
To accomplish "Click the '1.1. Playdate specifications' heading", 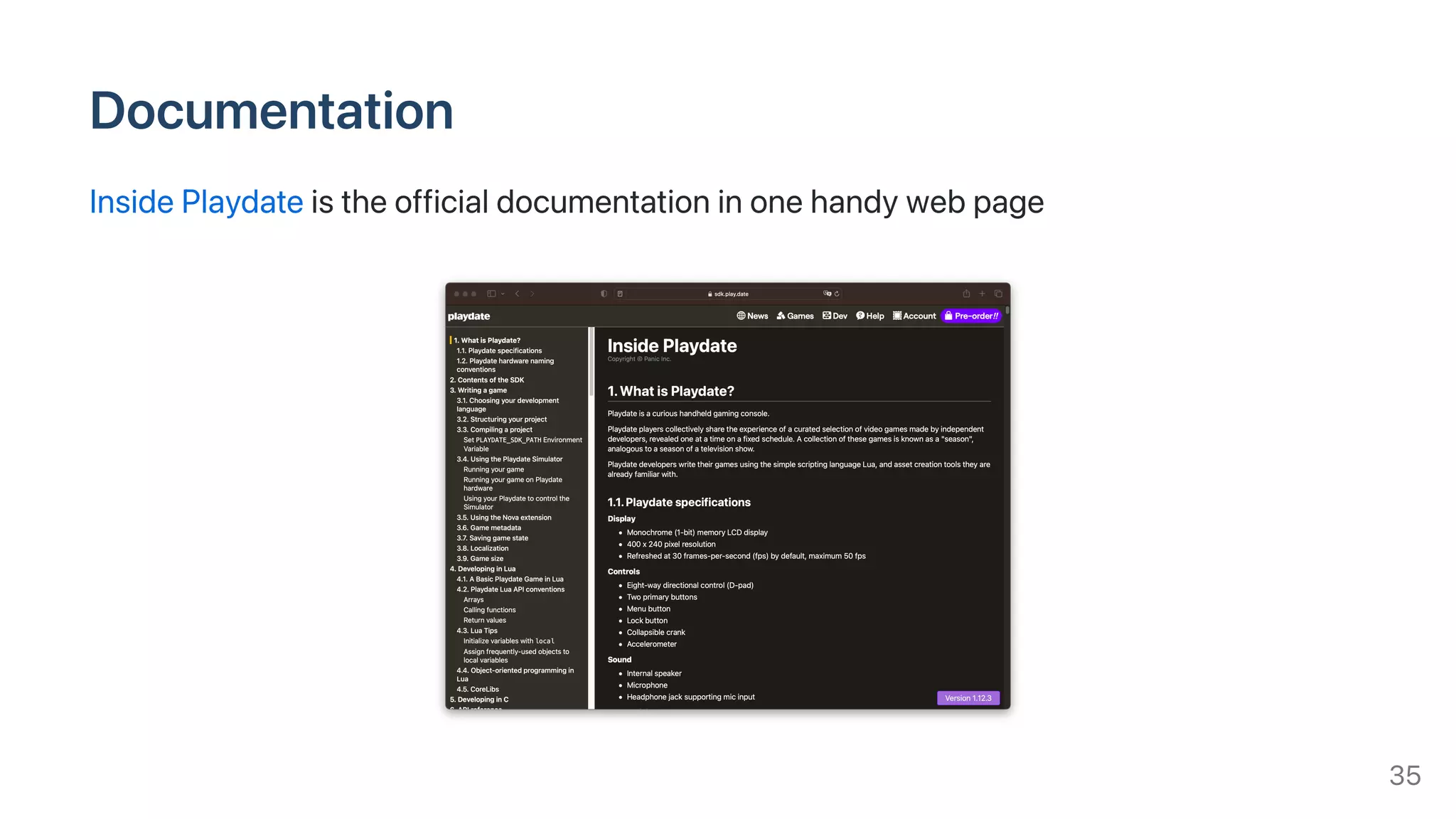I will pyautogui.click(x=679, y=503).
